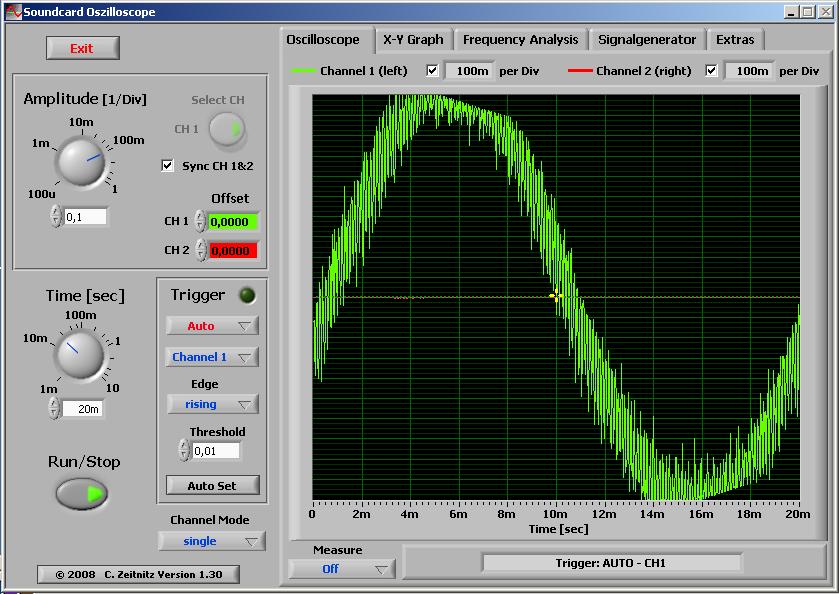Switch to the Frequency Analysis tab

click(520, 40)
